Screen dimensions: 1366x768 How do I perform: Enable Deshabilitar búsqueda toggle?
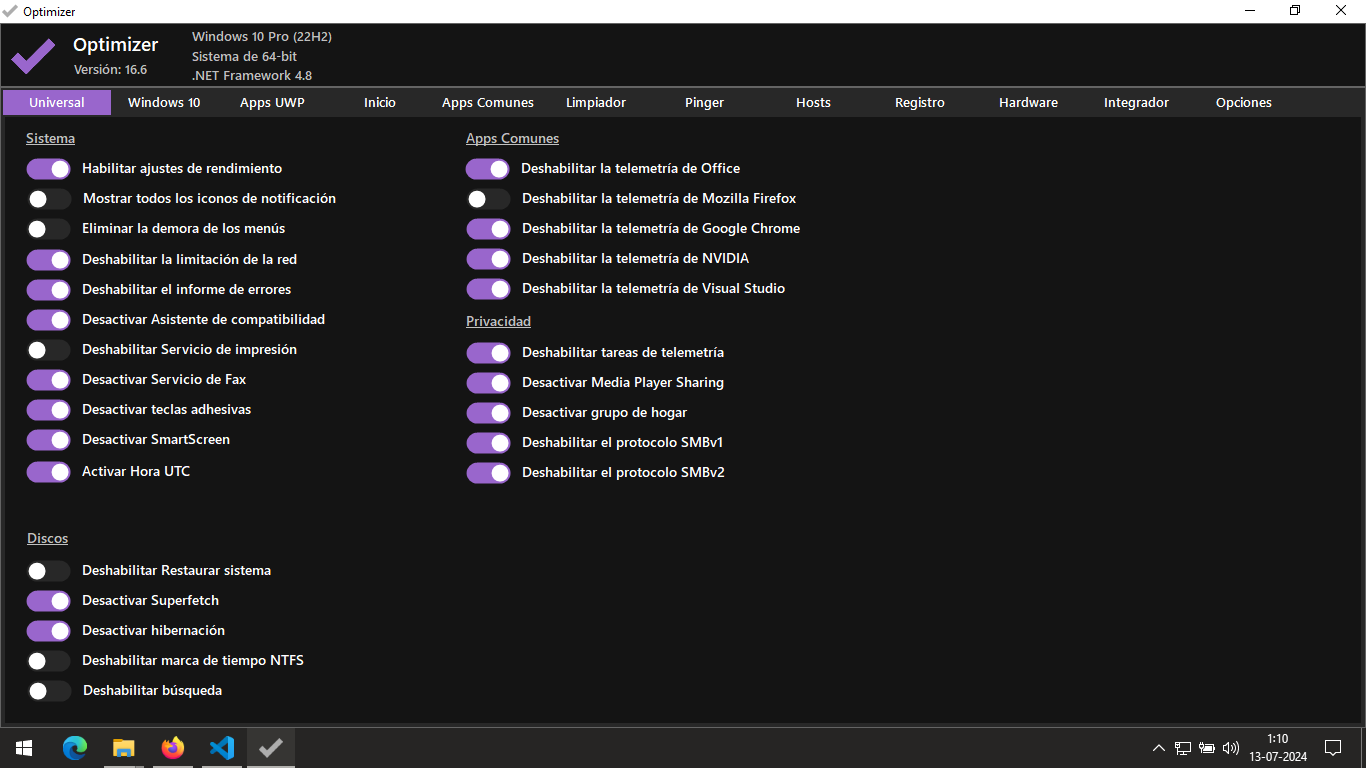click(x=48, y=691)
